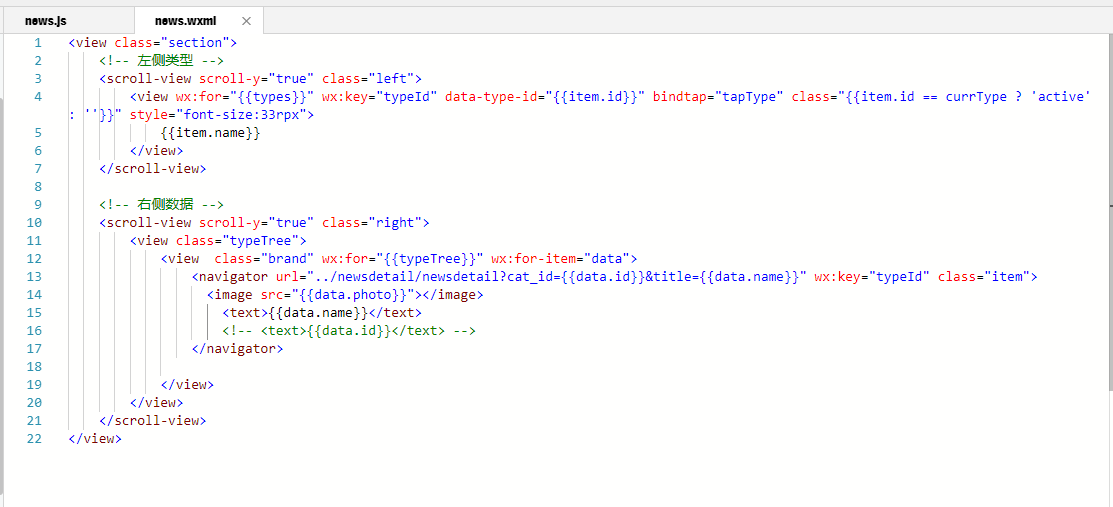Click line number 22 in the gutter

pos(34,438)
